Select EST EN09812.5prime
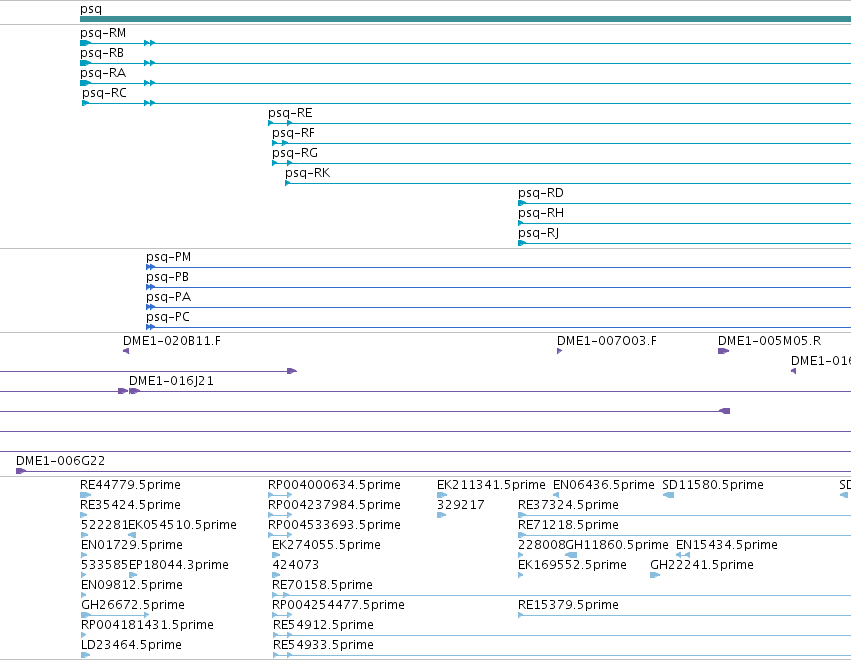The image size is (851, 660). pos(131,585)
